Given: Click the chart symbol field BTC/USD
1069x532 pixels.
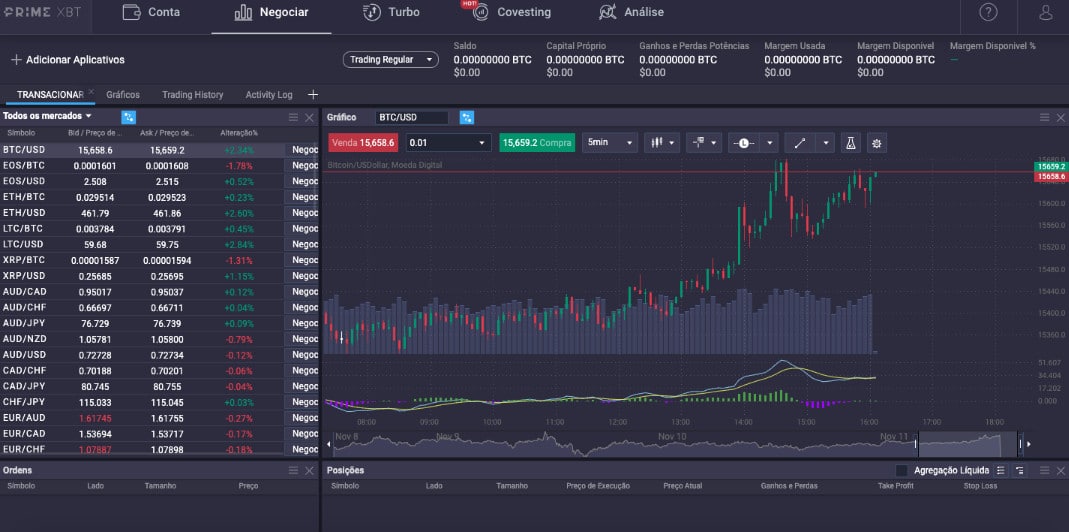Looking at the screenshot, I should click(412, 117).
